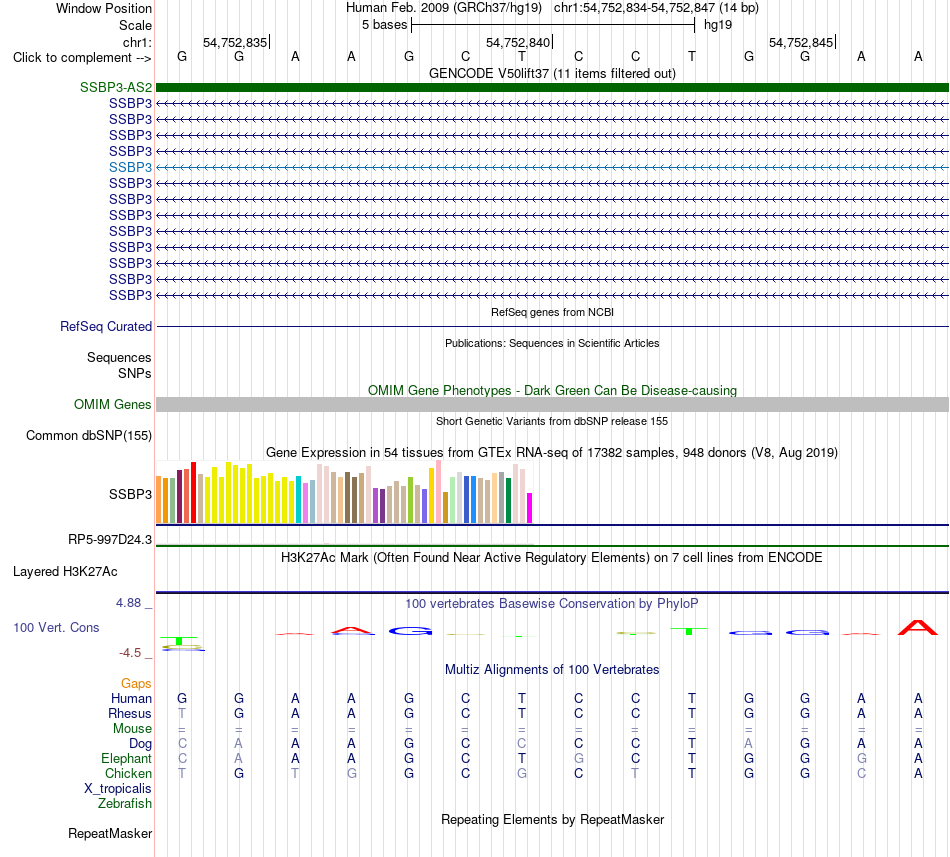This screenshot has width=950, height=857.
Task: Click the chr1:54,752,834-54,752,847 position text
Action: click(x=656, y=8)
